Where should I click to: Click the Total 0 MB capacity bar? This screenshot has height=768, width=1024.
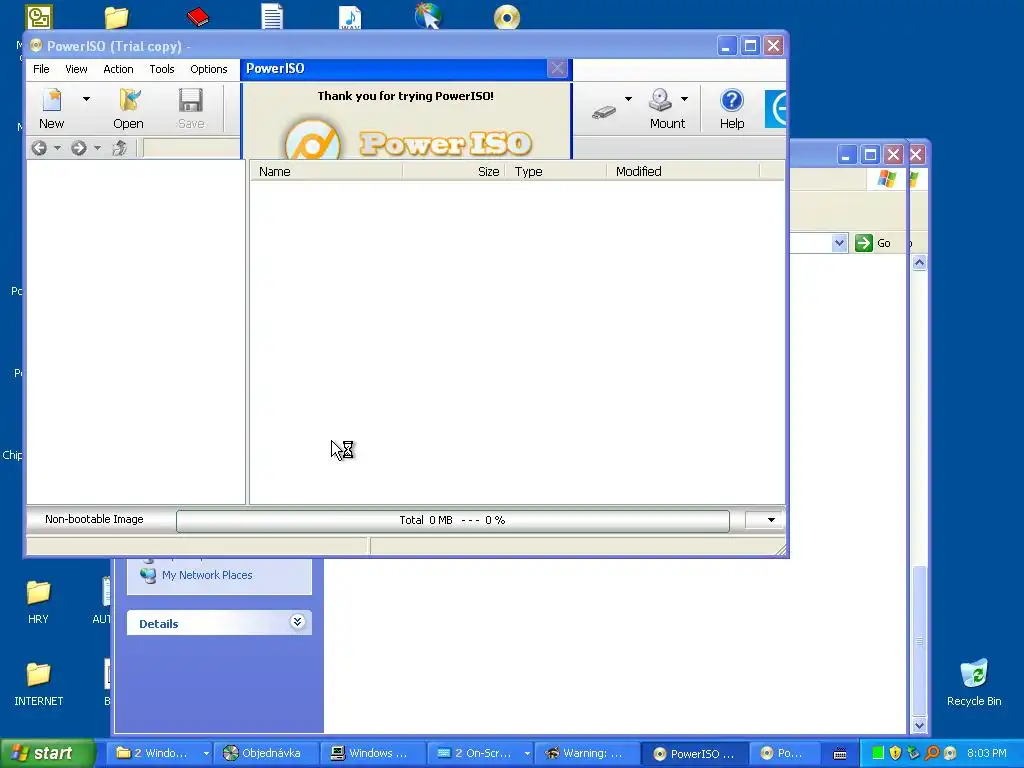(x=453, y=520)
